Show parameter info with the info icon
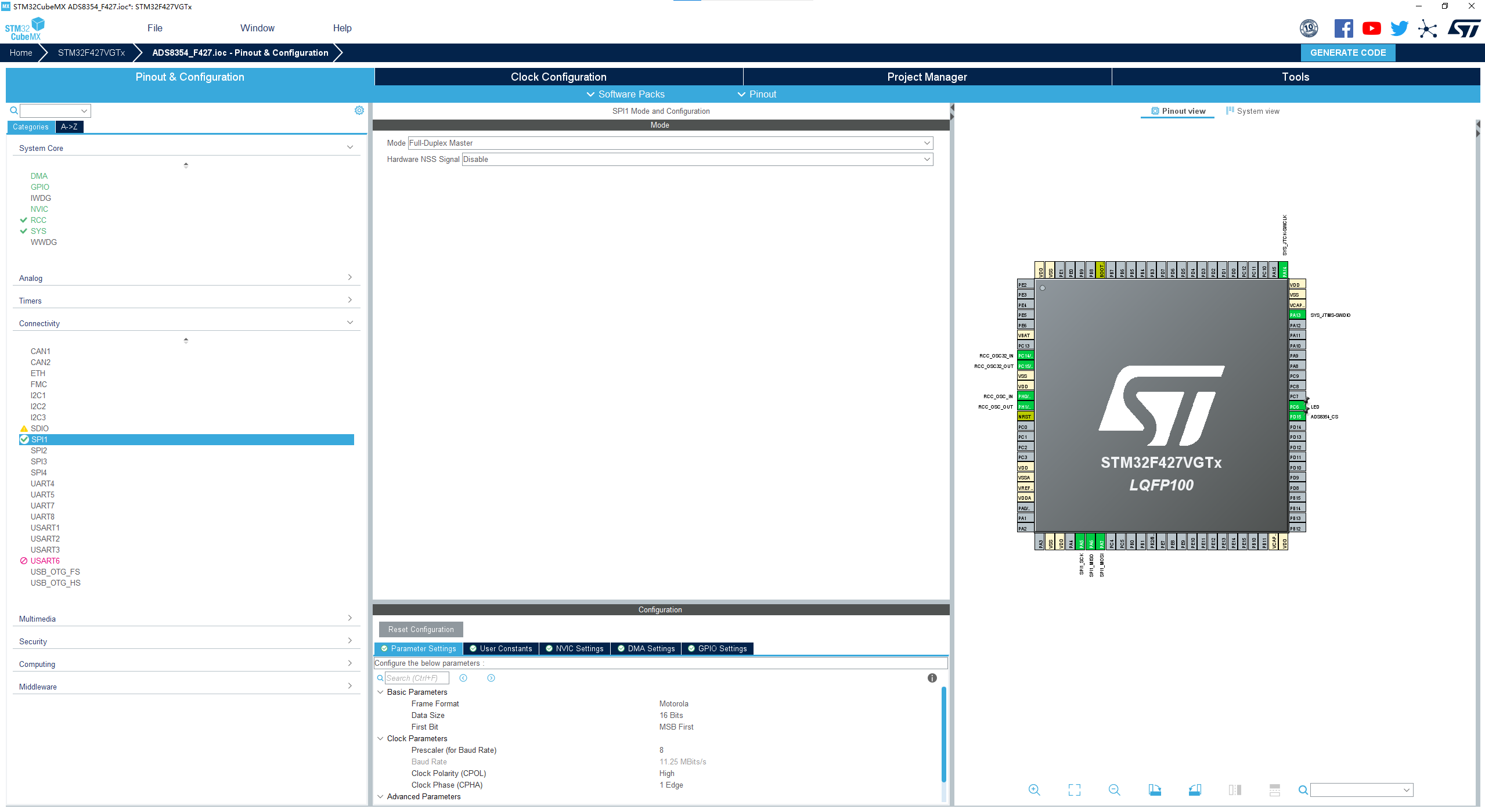The height and width of the screenshot is (812, 1485). click(x=932, y=678)
